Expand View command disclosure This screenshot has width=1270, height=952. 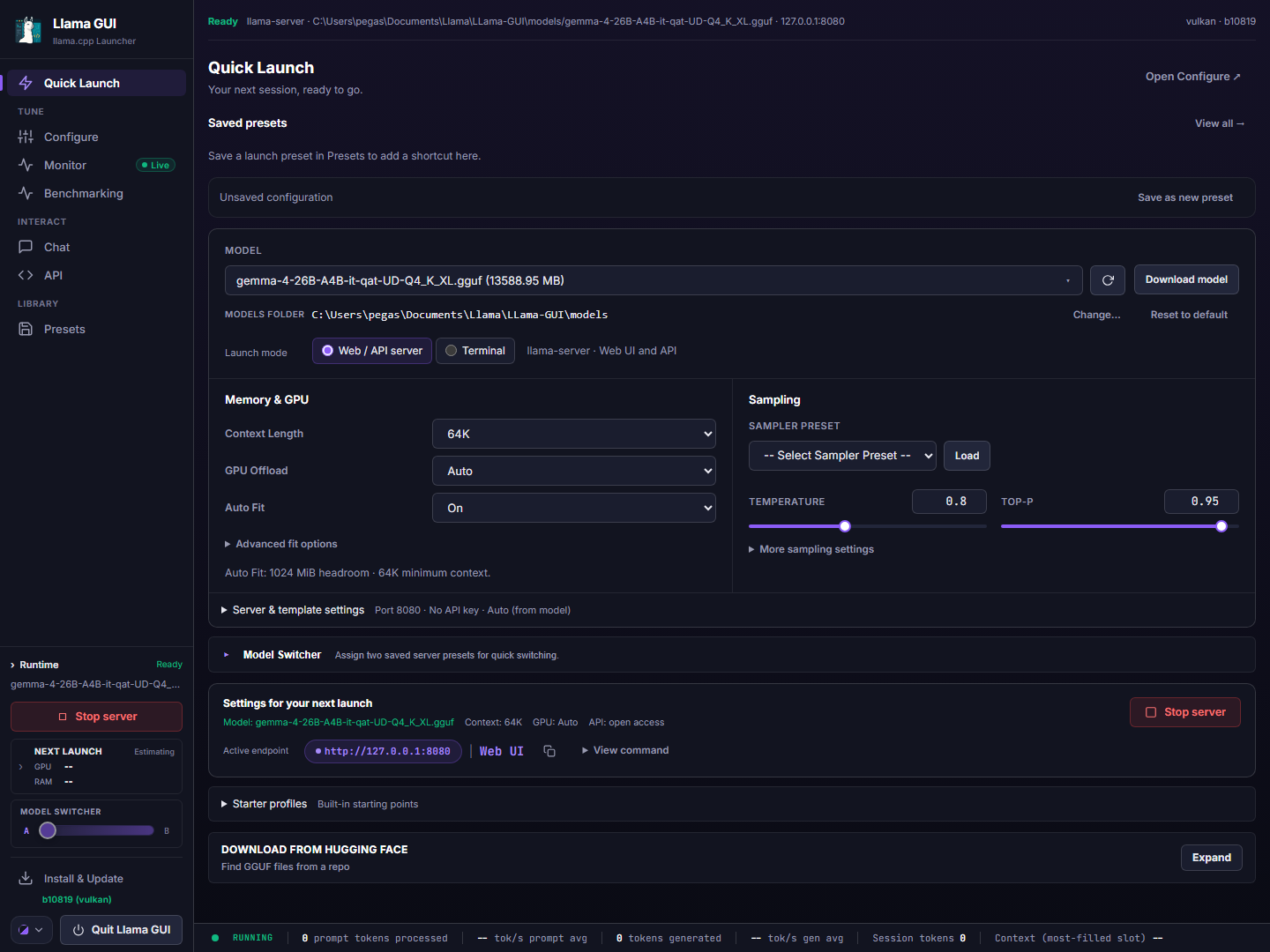click(625, 750)
